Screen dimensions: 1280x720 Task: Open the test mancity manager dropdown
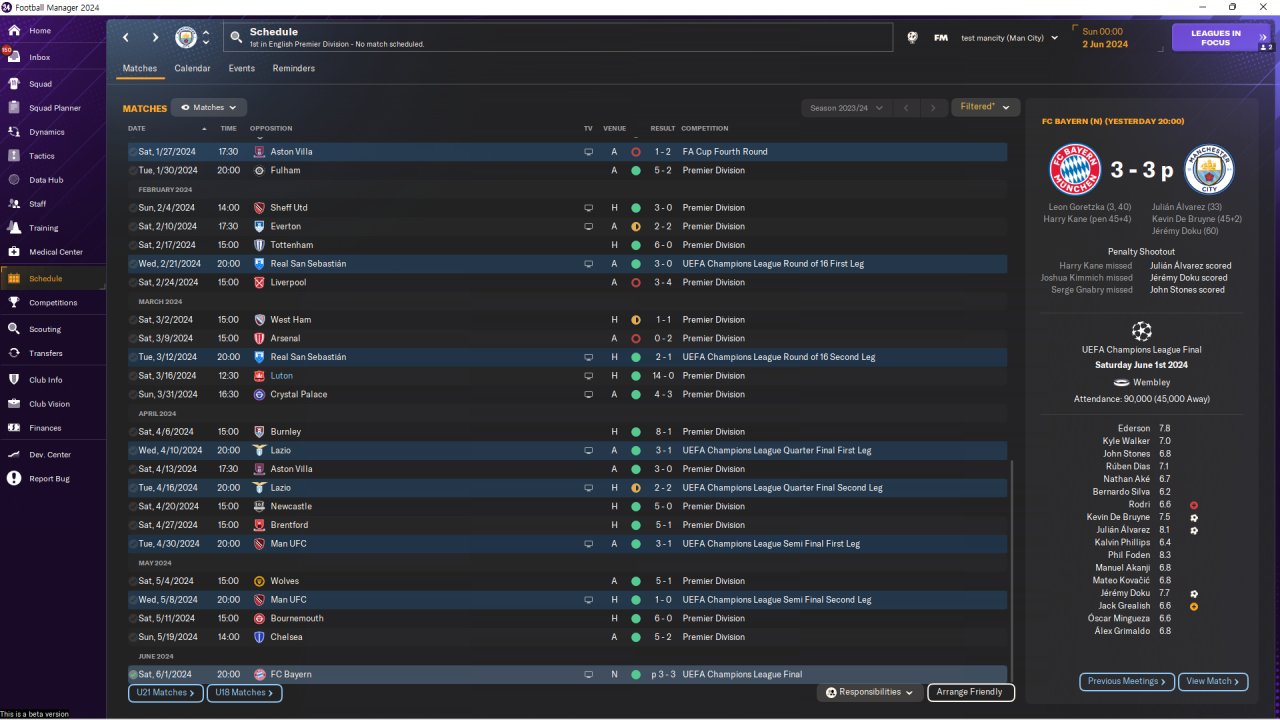point(1009,38)
